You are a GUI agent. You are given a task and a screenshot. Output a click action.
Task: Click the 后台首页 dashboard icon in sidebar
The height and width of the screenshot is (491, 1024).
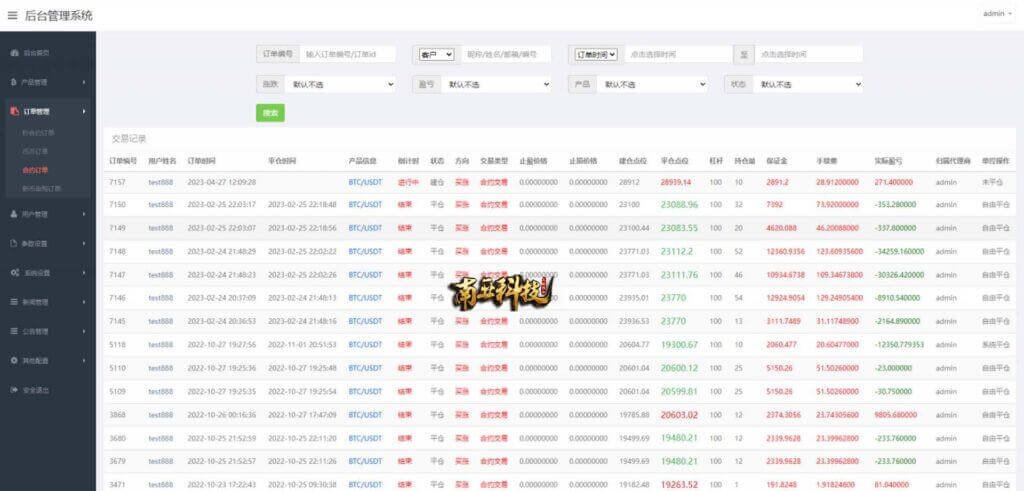pos(14,52)
